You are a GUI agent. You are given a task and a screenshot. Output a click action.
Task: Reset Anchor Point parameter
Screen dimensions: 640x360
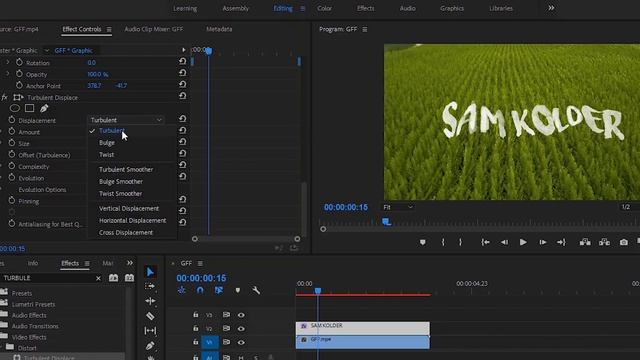(182, 84)
